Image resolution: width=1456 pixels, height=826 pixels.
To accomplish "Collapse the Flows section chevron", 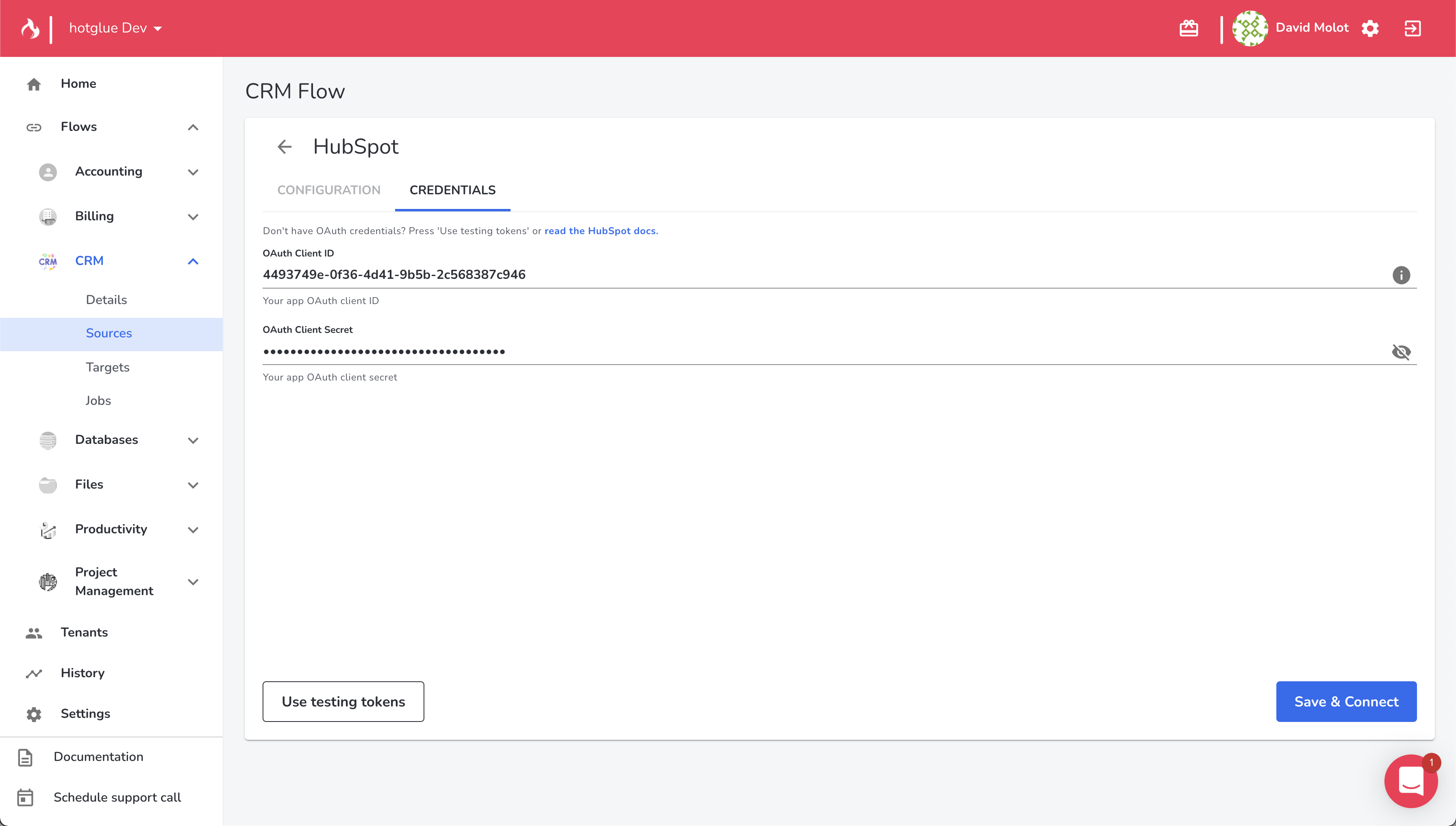I will coord(193,127).
